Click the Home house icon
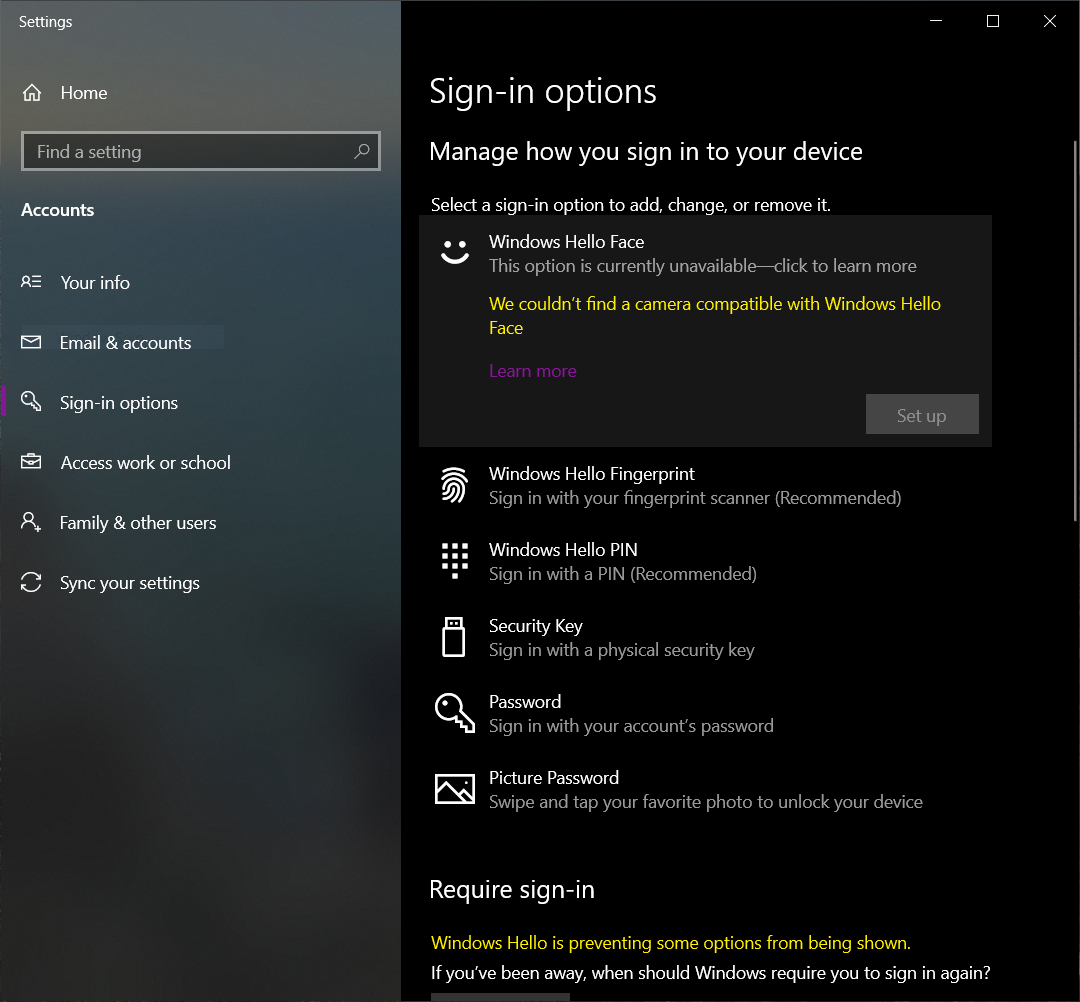This screenshot has width=1080, height=1002. 32,92
